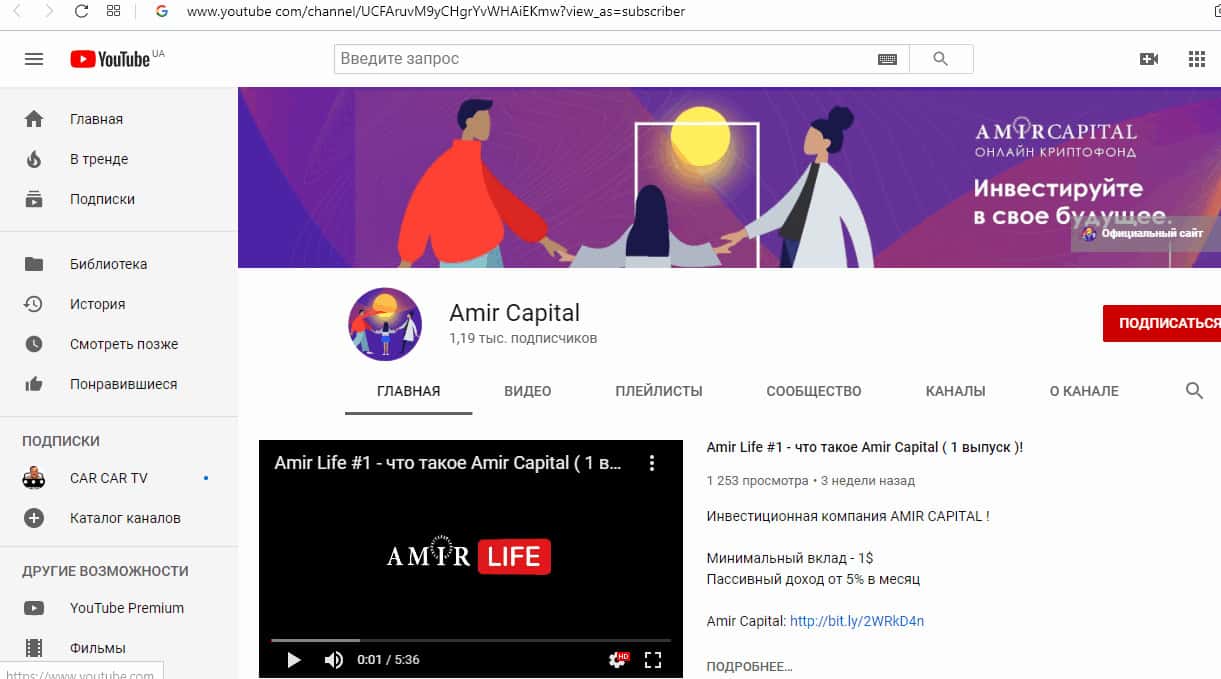
Task: Open the hamburger guide menu
Action: tap(34, 59)
